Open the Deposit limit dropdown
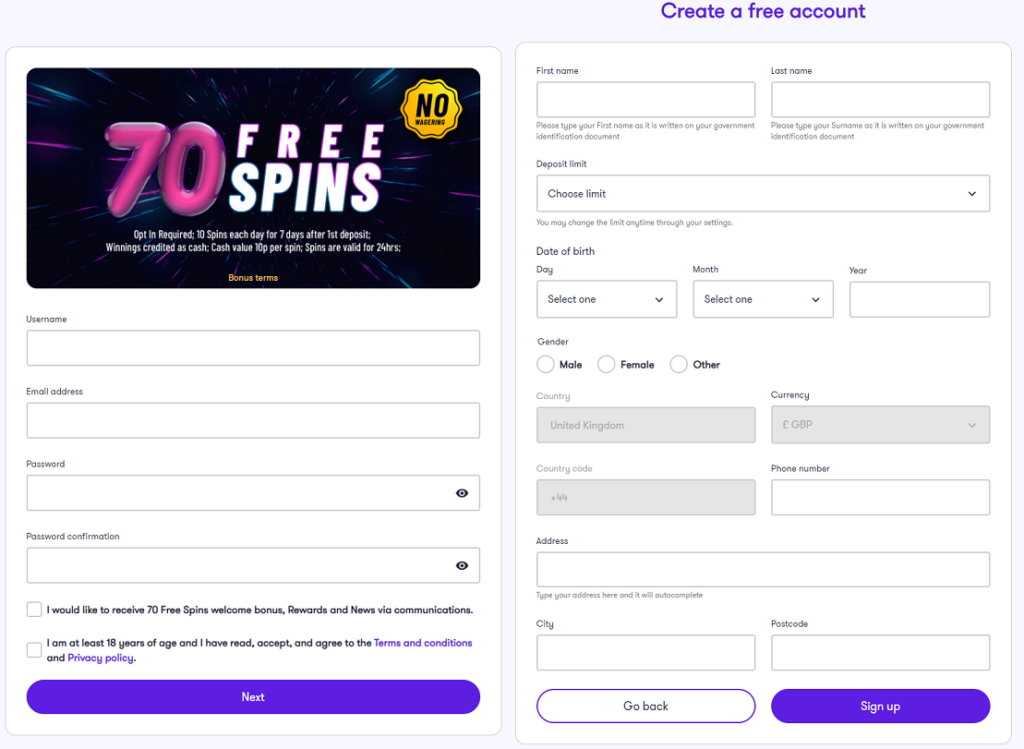Screen dimensions: 1024x749 coord(763,194)
